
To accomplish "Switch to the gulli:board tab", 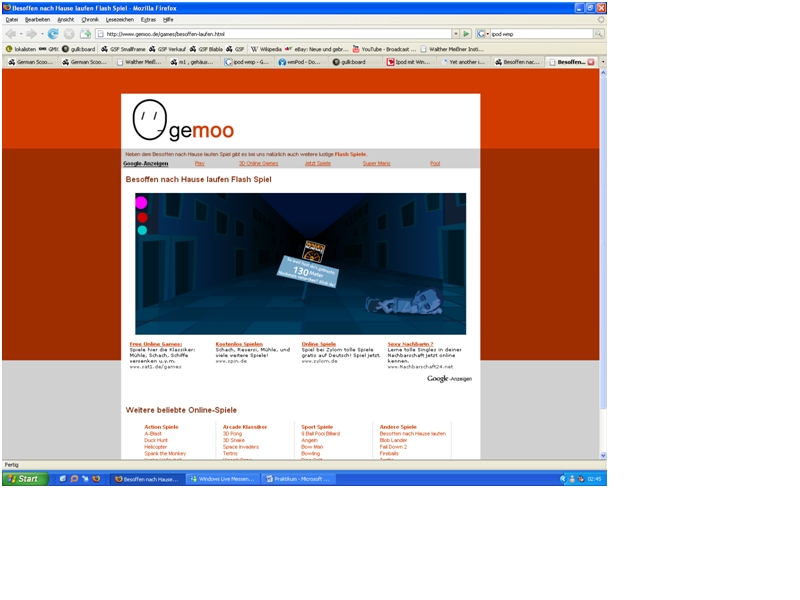I will point(354,62).
